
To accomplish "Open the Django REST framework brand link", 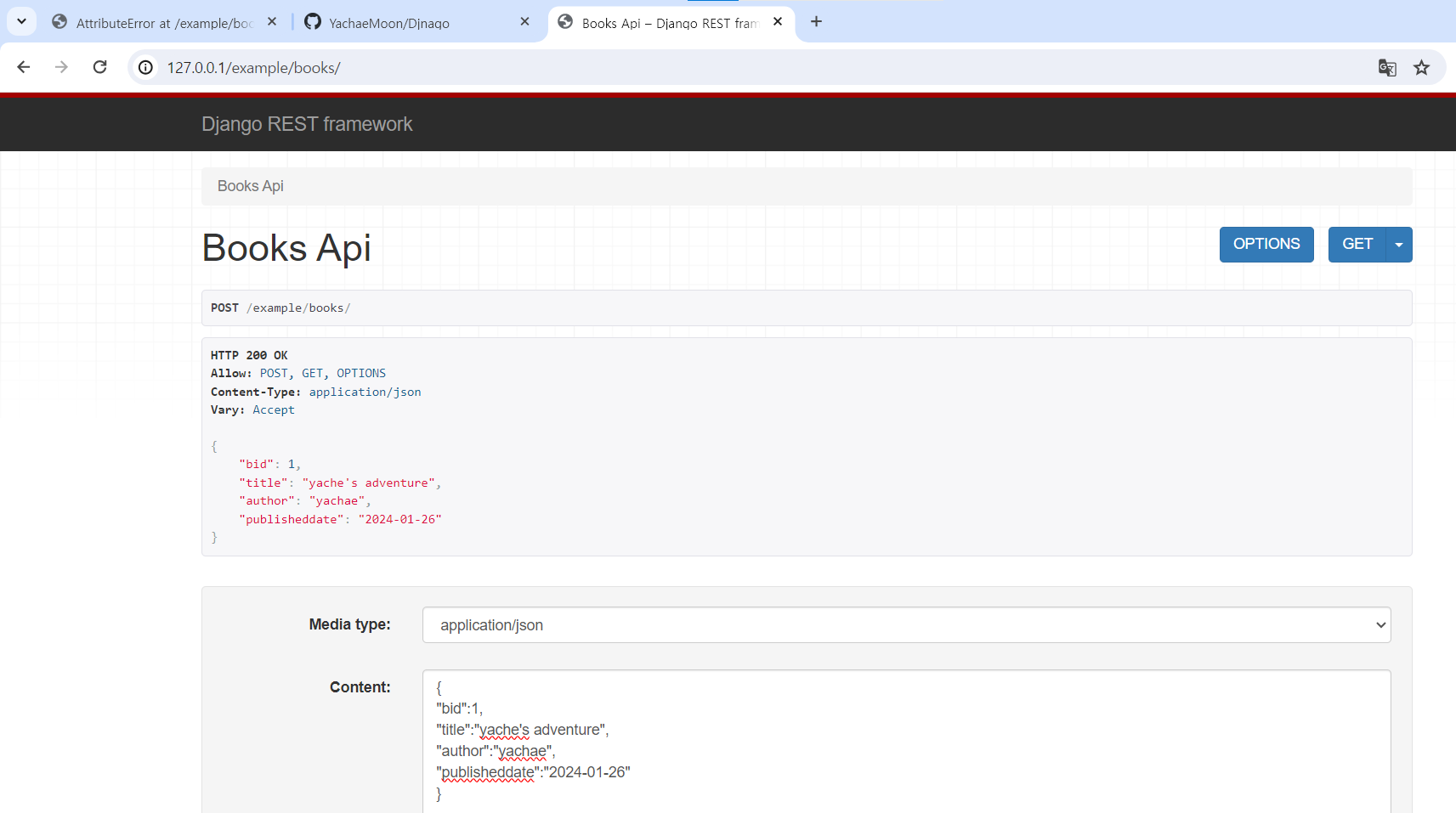I will tap(307, 124).
